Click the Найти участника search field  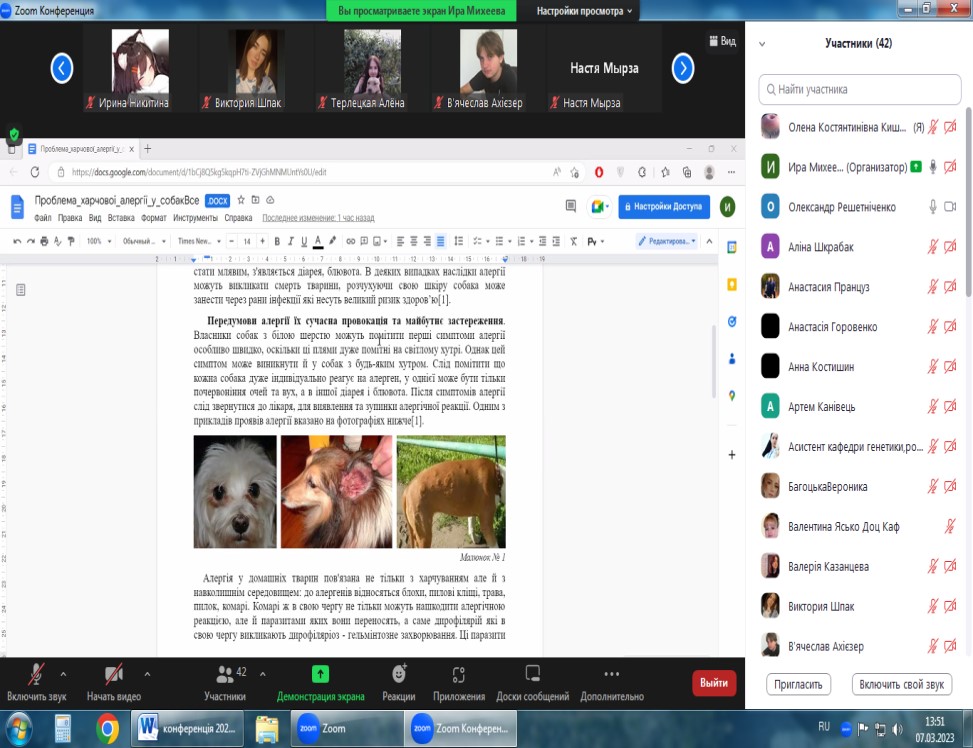coord(858,89)
